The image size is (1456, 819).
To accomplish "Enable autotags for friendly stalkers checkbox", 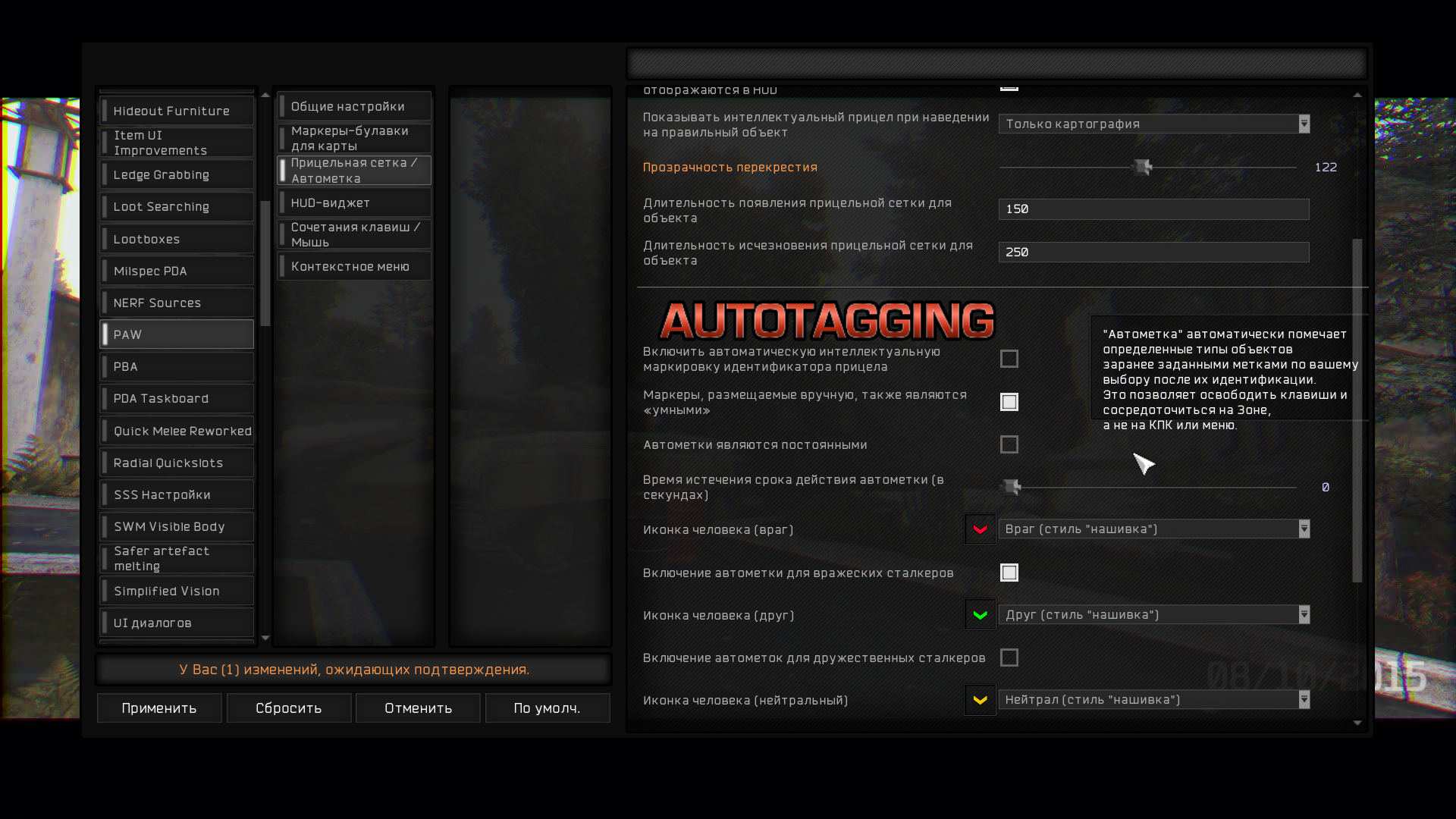I will 1009,657.
